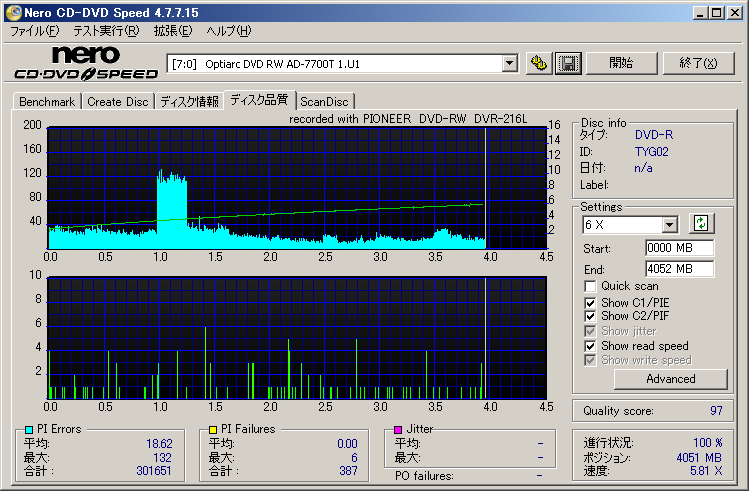
Task: Click the Nero disc icon in title bar
Action: point(13,12)
